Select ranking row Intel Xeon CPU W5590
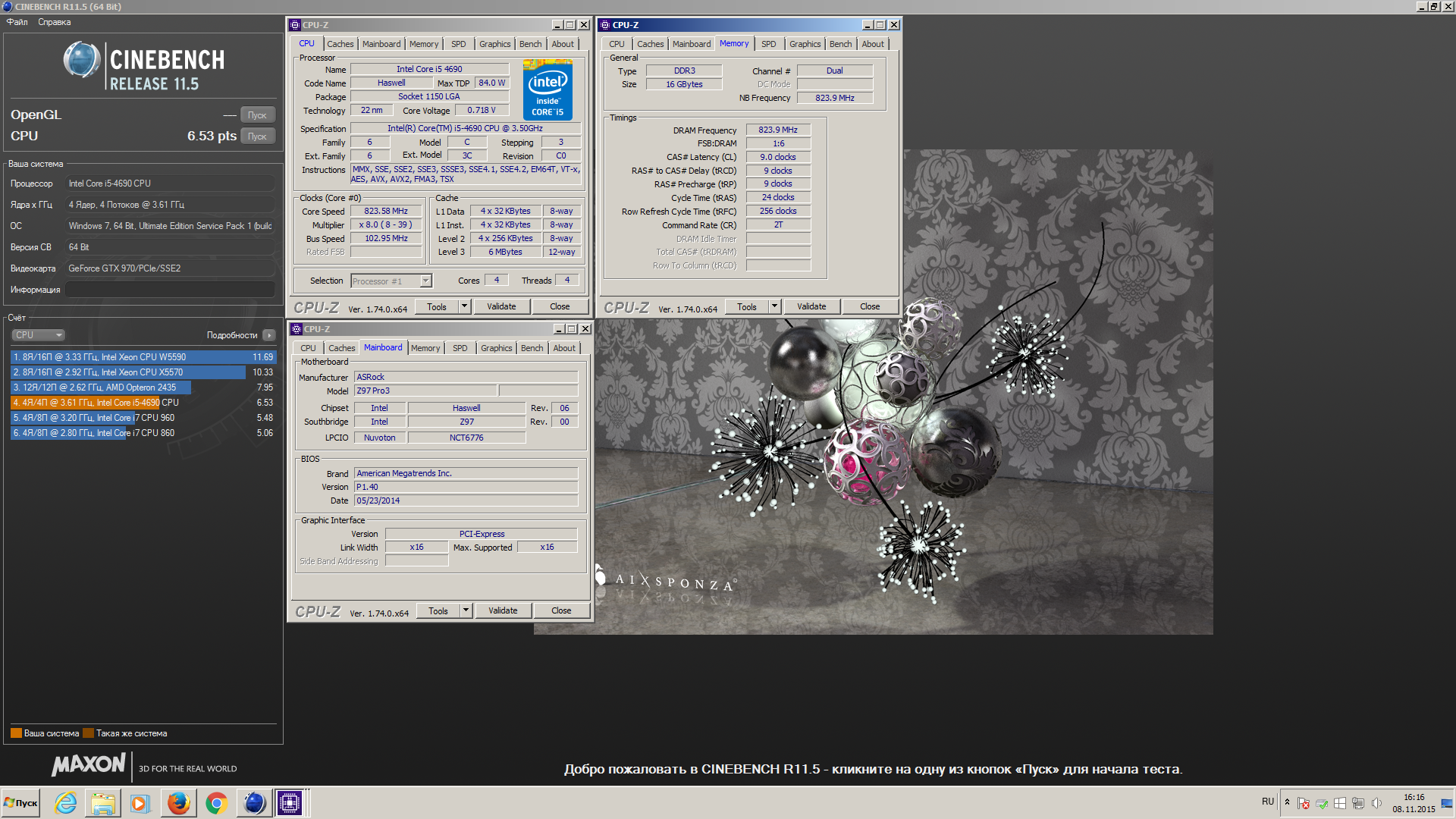This screenshot has height=819, width=1456. (x=143, y=357)
